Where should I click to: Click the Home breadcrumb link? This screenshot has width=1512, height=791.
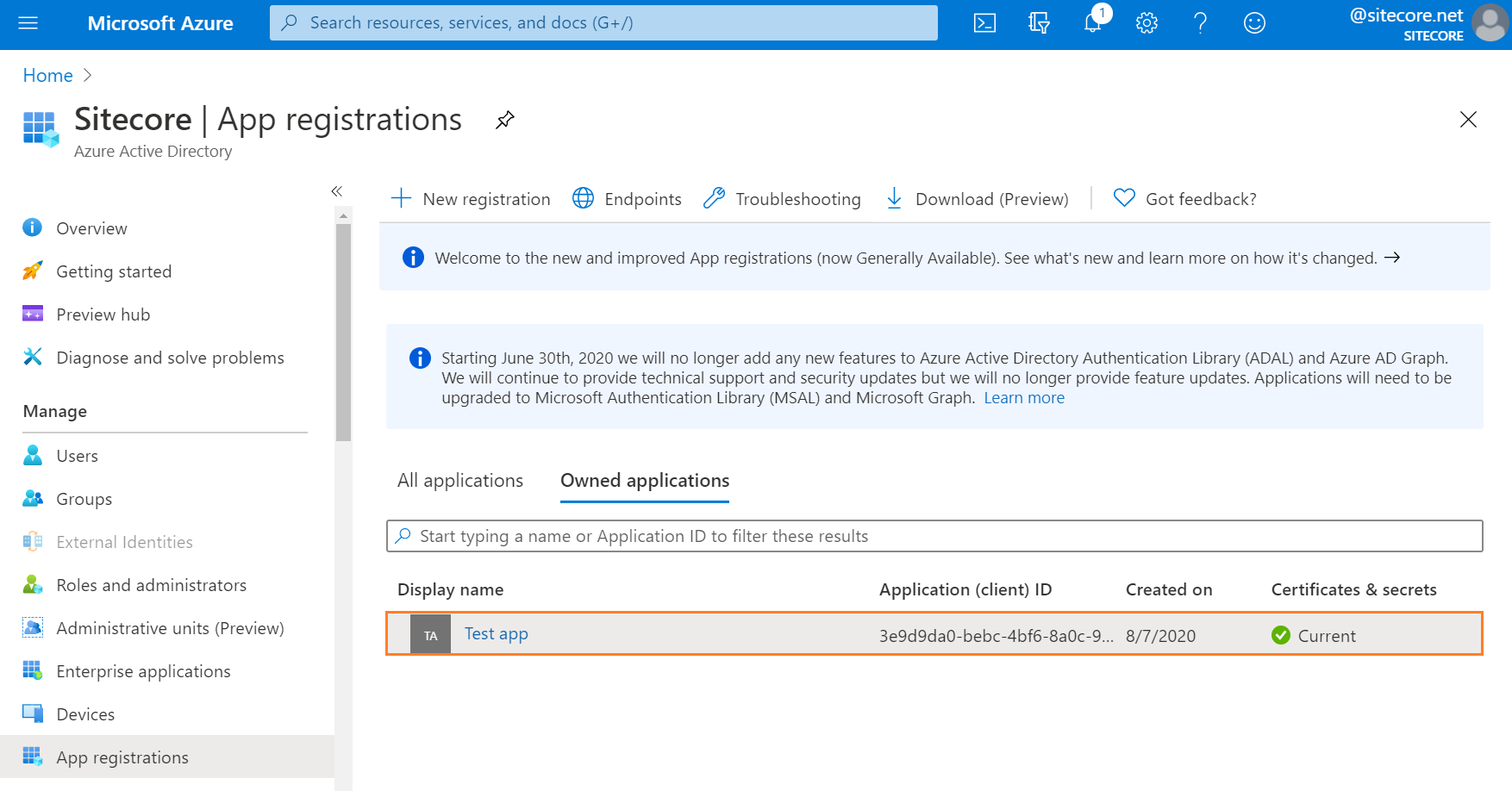(47, 76)
